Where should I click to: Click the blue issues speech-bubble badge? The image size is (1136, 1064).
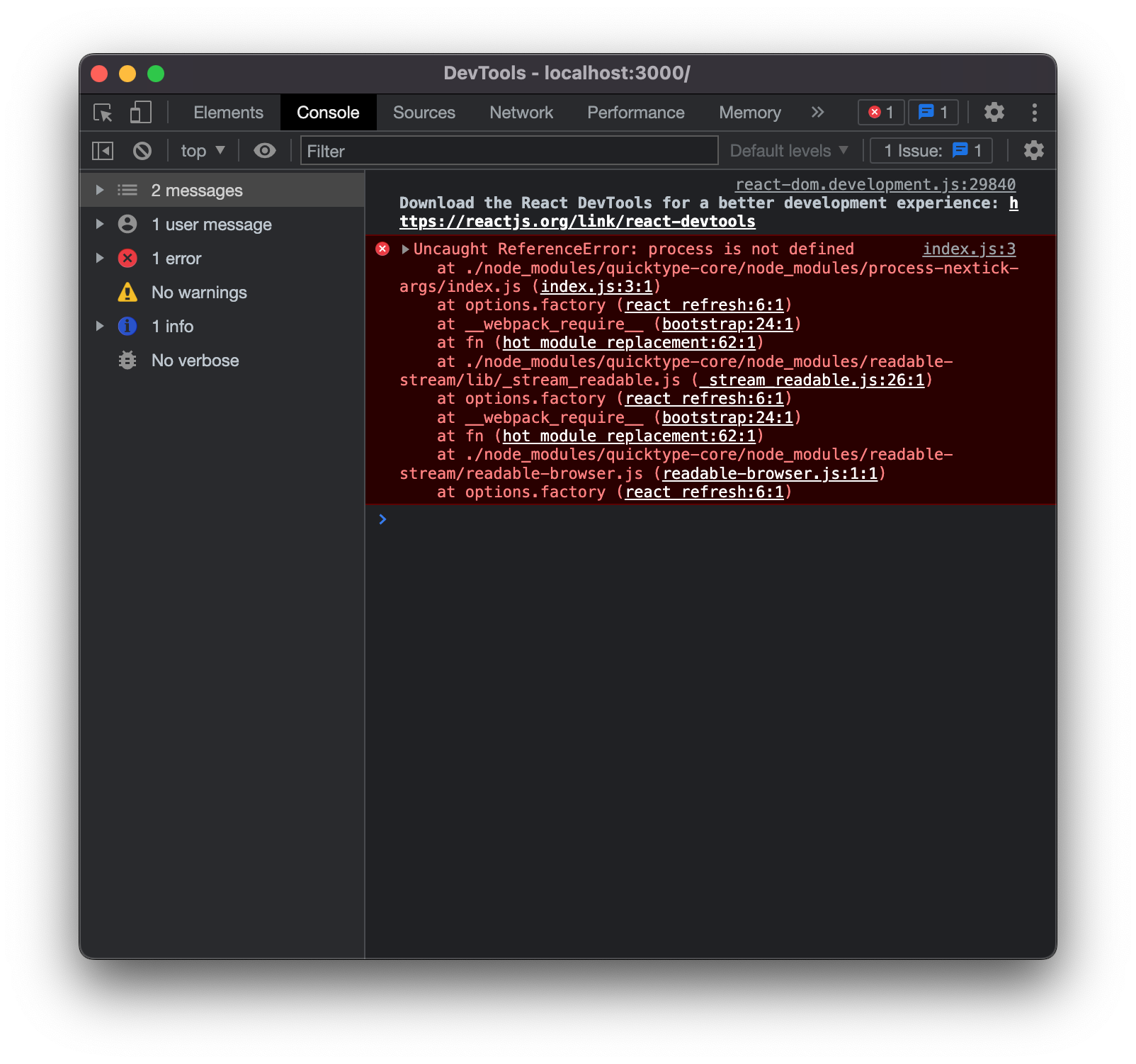coord(933,112)
